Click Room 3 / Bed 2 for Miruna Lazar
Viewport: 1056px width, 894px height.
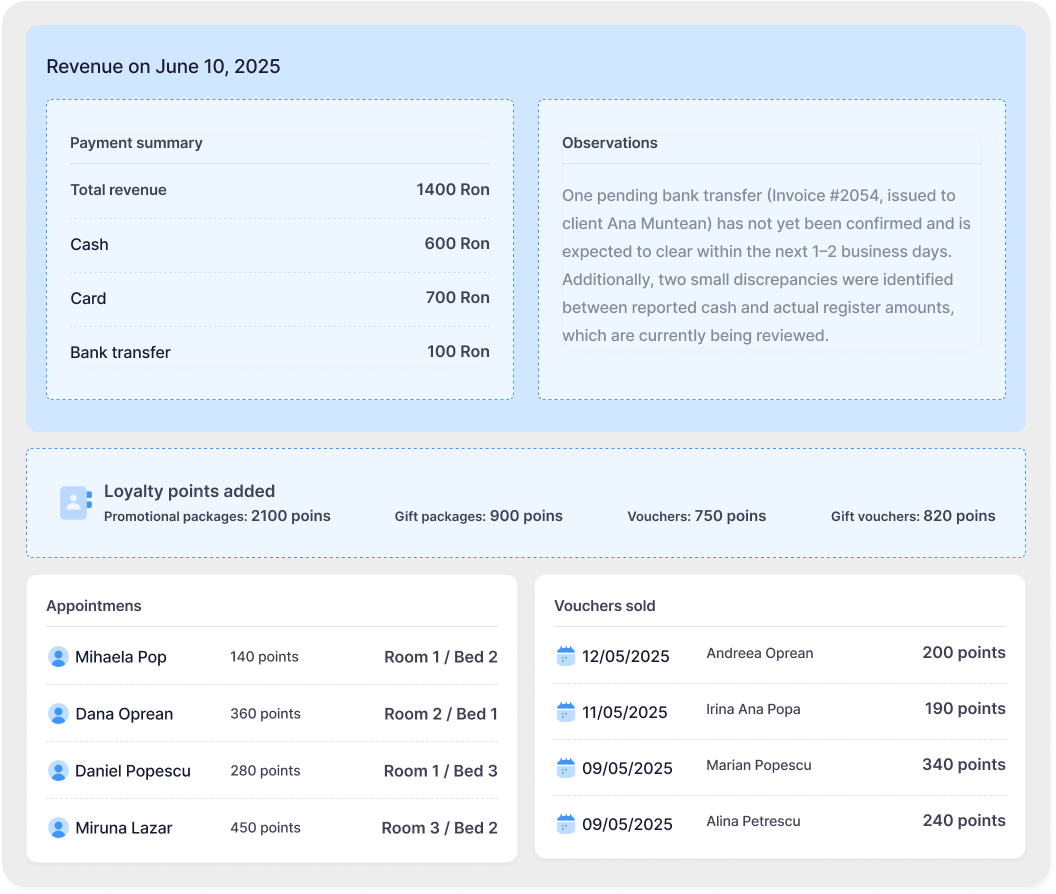pos(439,828)
